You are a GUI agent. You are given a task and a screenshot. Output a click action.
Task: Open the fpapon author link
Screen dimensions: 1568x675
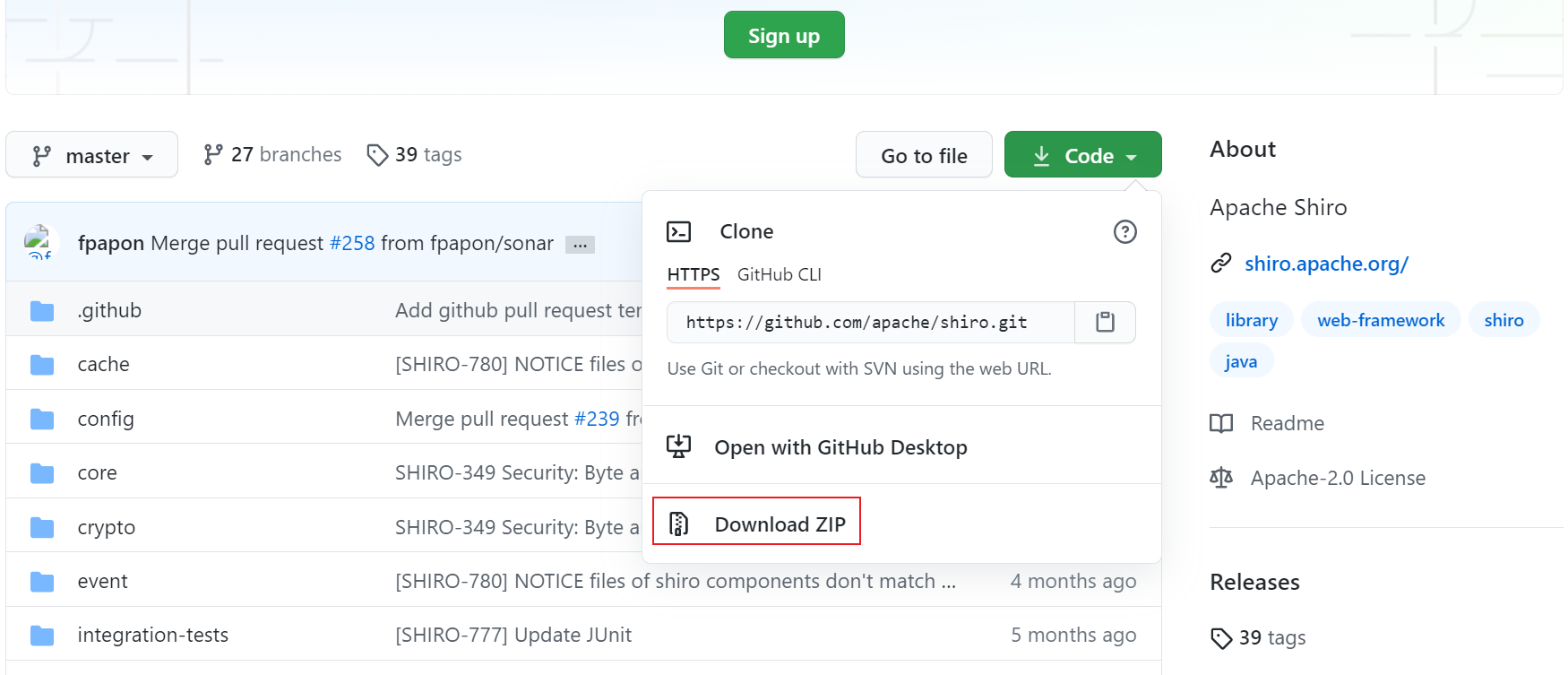pos(111,243)
